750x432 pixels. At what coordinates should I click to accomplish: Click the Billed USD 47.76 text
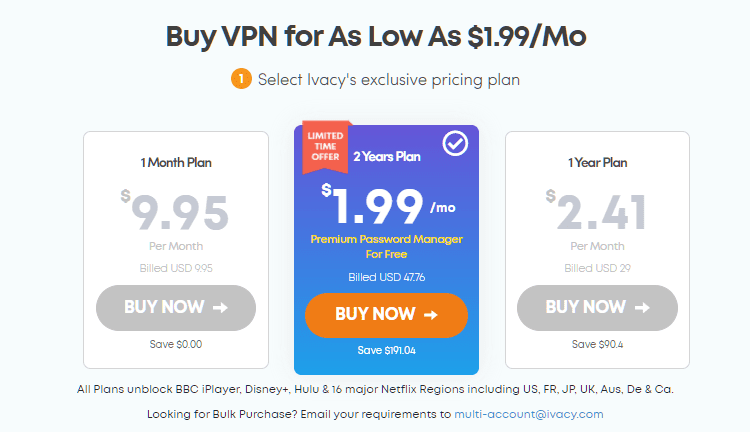386,277
